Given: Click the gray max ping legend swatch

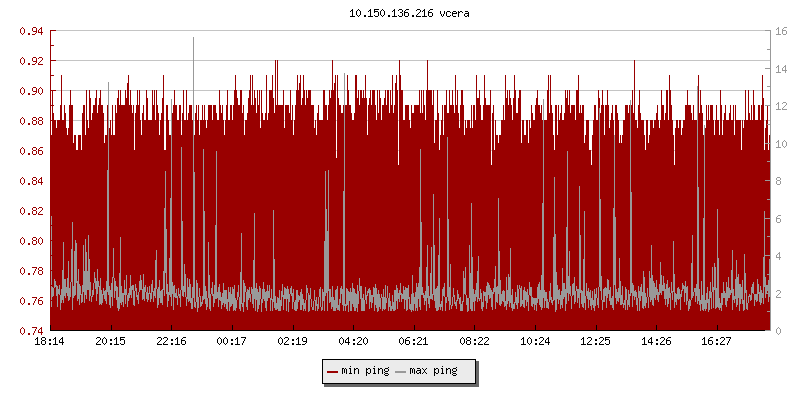Looking at the screenshot, I should 401,371.
